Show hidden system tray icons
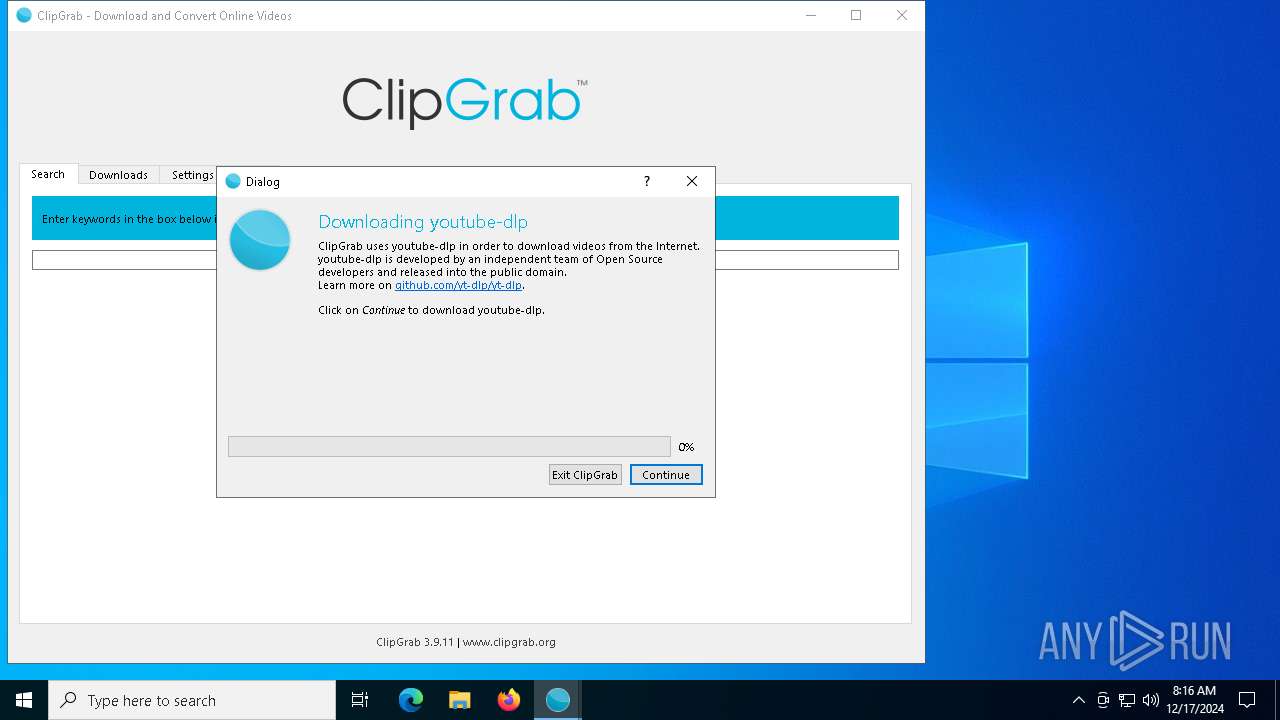Viewport: 1280px width, 720px height. [x=1078, y=700]
